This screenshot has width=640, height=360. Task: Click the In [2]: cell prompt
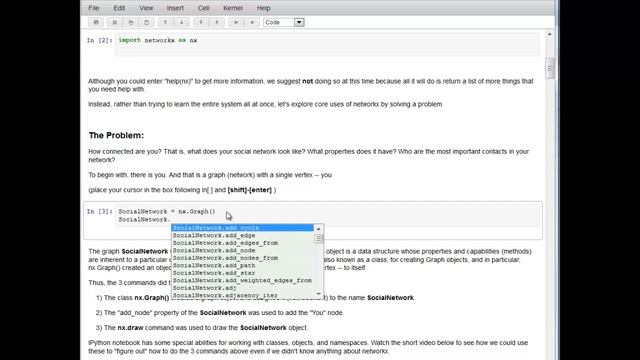tap(99, 40)
